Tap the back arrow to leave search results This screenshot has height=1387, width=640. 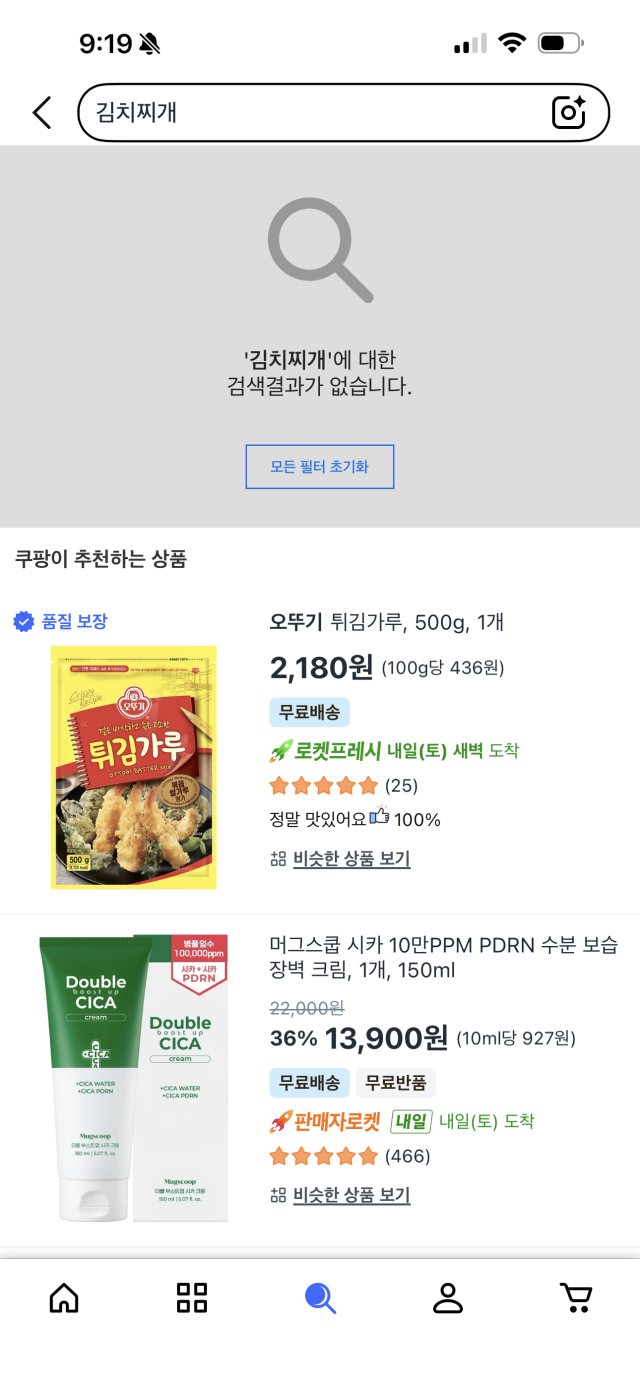coord(40,112)
